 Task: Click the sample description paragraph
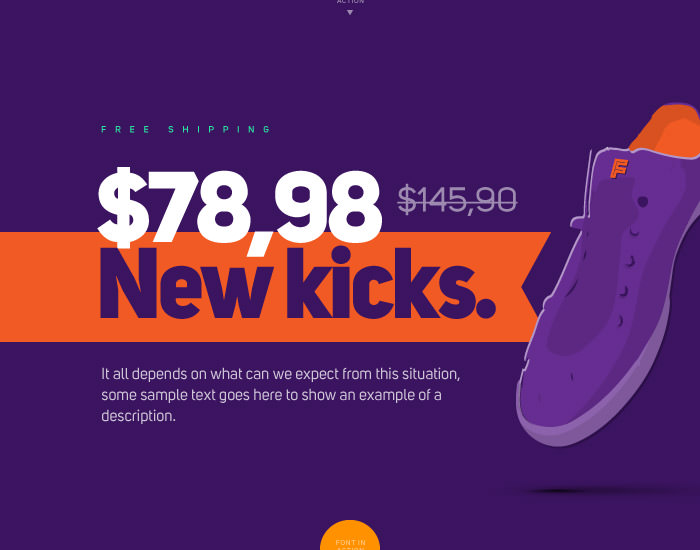pyautogui.click(x=280, y=395)
